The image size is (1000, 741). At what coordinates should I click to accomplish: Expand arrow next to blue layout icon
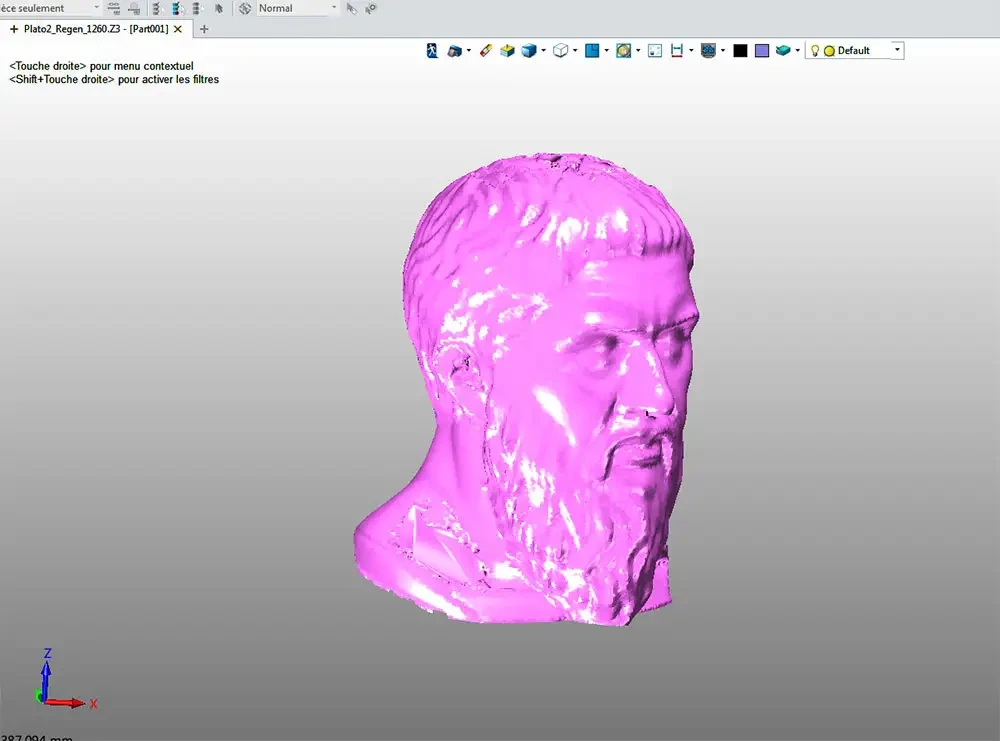pyautogui.click(x=607, y=50)
